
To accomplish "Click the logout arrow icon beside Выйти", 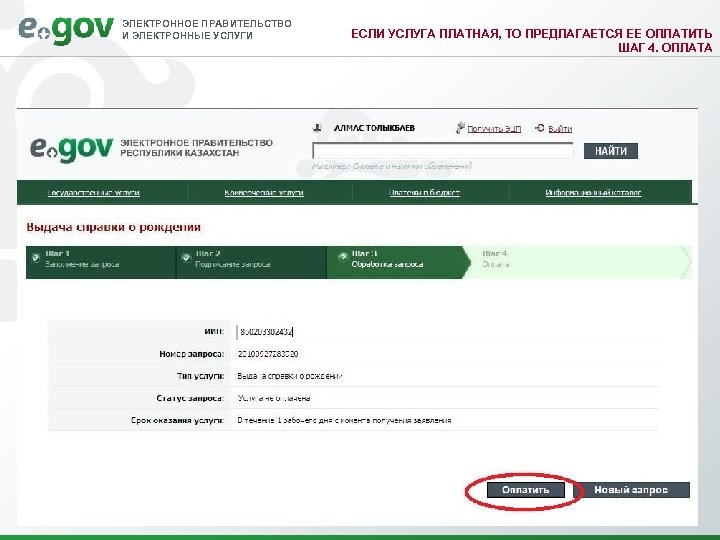I will click(x=540, y=128).
